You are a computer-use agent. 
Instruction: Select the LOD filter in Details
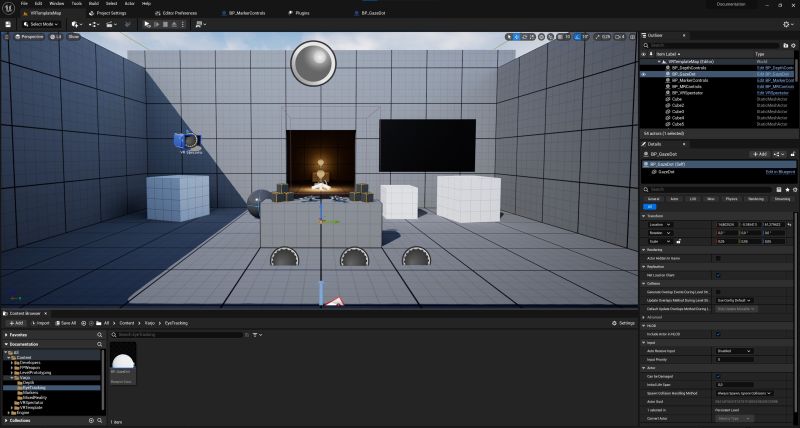[x=693, y=199]
